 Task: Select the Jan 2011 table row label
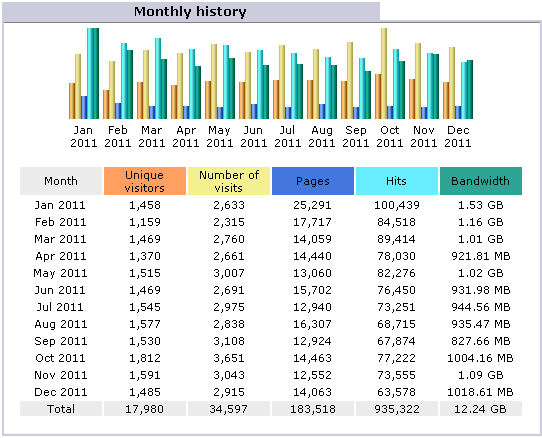[60, 205]
